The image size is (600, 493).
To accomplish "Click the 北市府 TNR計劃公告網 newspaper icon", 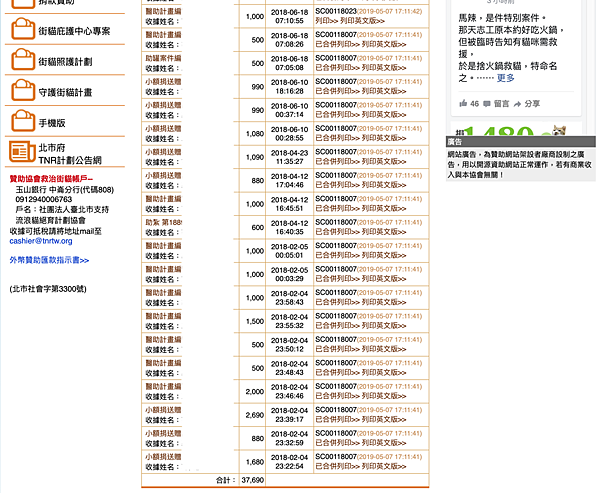I will coord(22,152).
